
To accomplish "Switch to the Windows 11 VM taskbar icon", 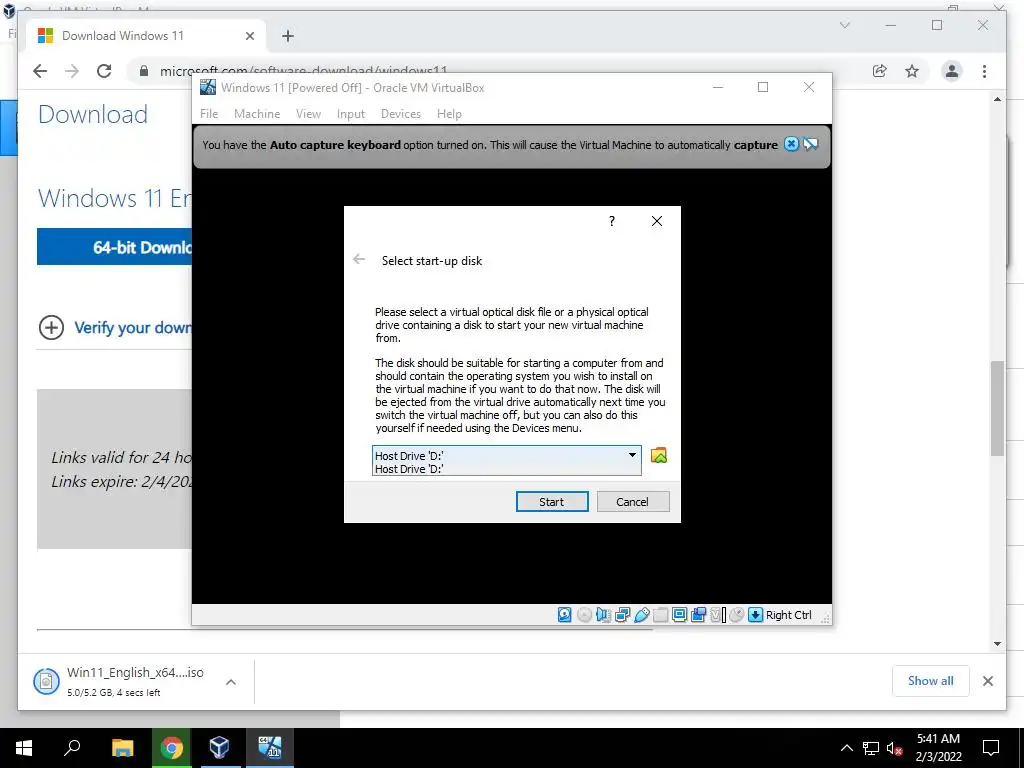I will click(269, 748).
